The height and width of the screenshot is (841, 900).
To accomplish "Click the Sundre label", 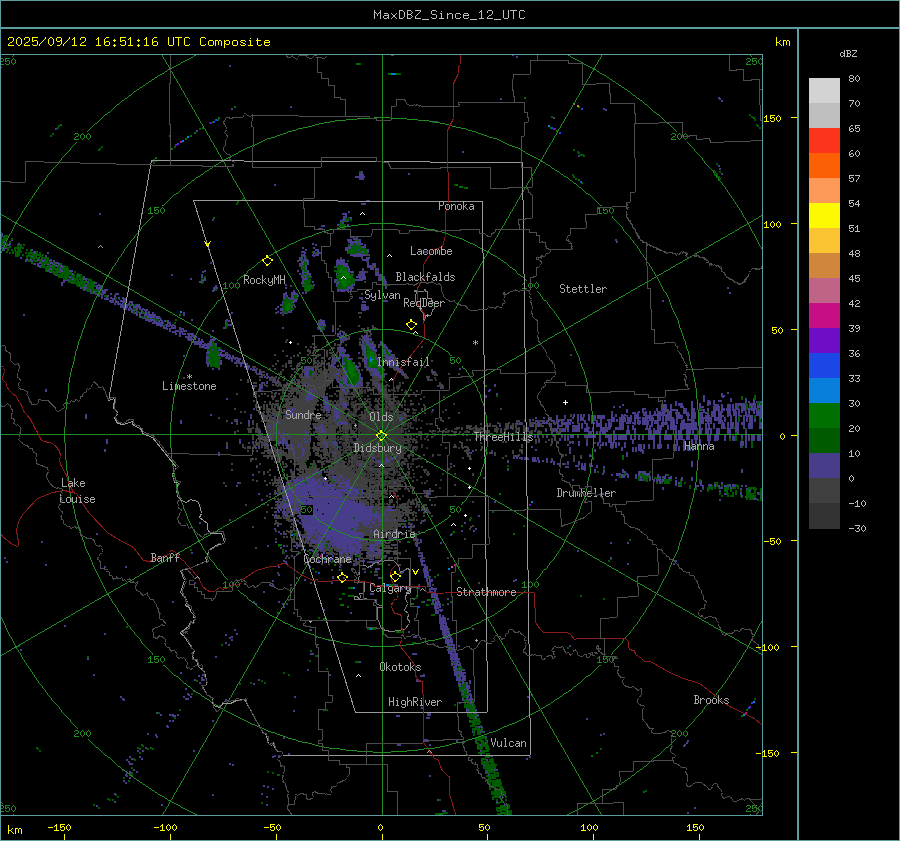I will [x=303, y=415].
